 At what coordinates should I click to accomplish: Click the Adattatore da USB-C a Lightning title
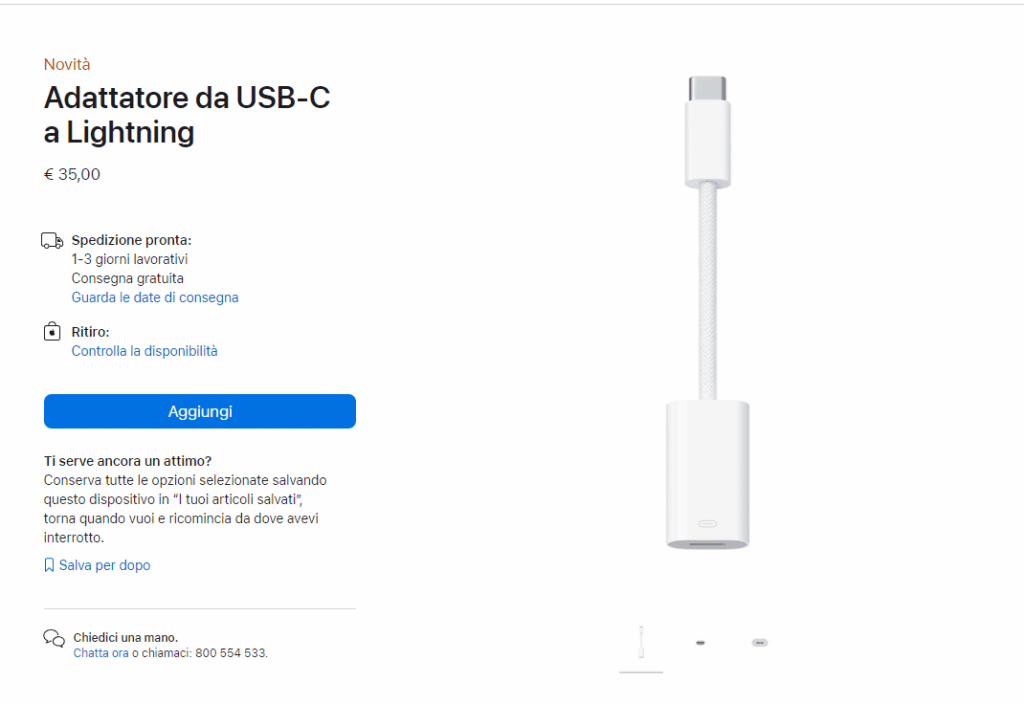click(187, 115)
